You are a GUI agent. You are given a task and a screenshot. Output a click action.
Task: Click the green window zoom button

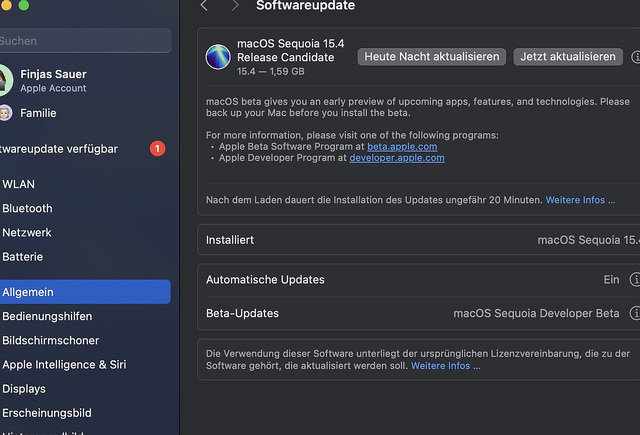click(24, 5)
